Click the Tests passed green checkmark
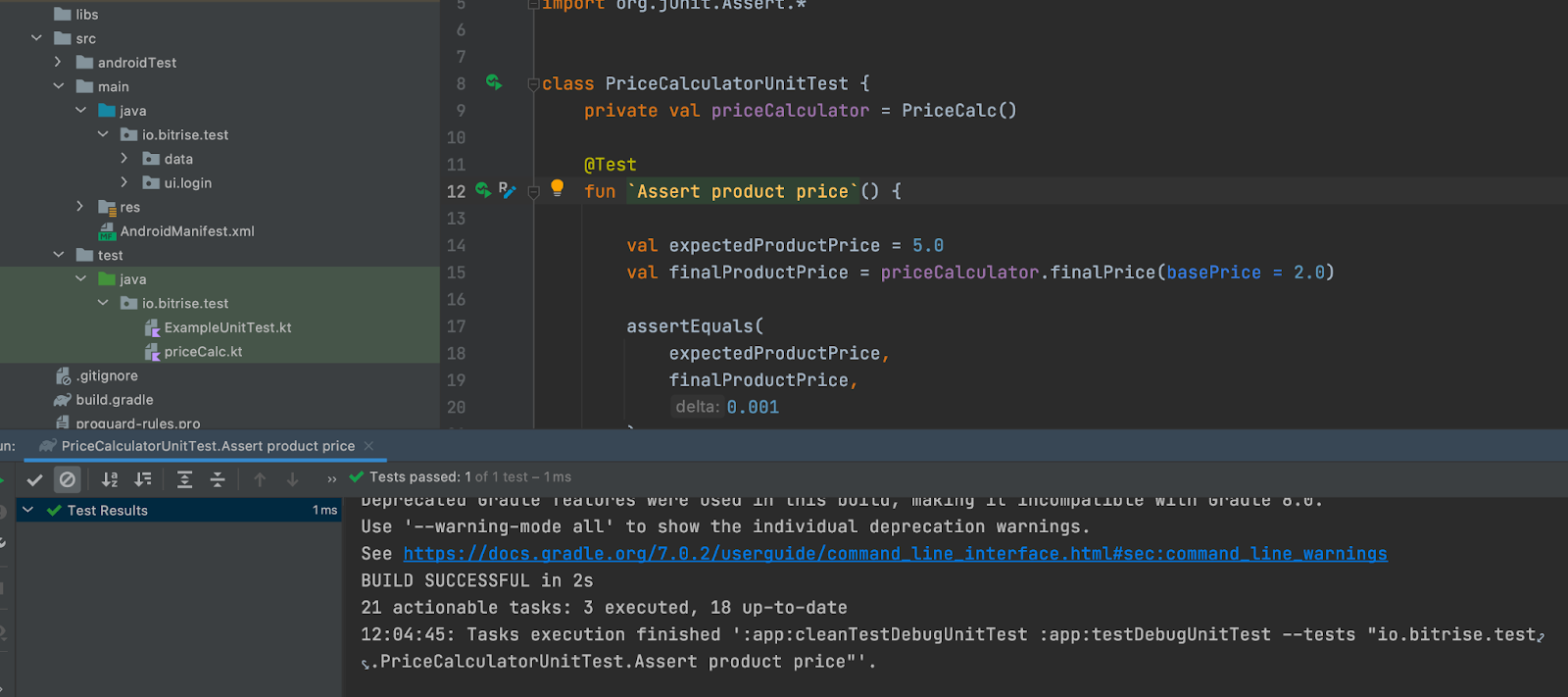 tap(357, 476)
